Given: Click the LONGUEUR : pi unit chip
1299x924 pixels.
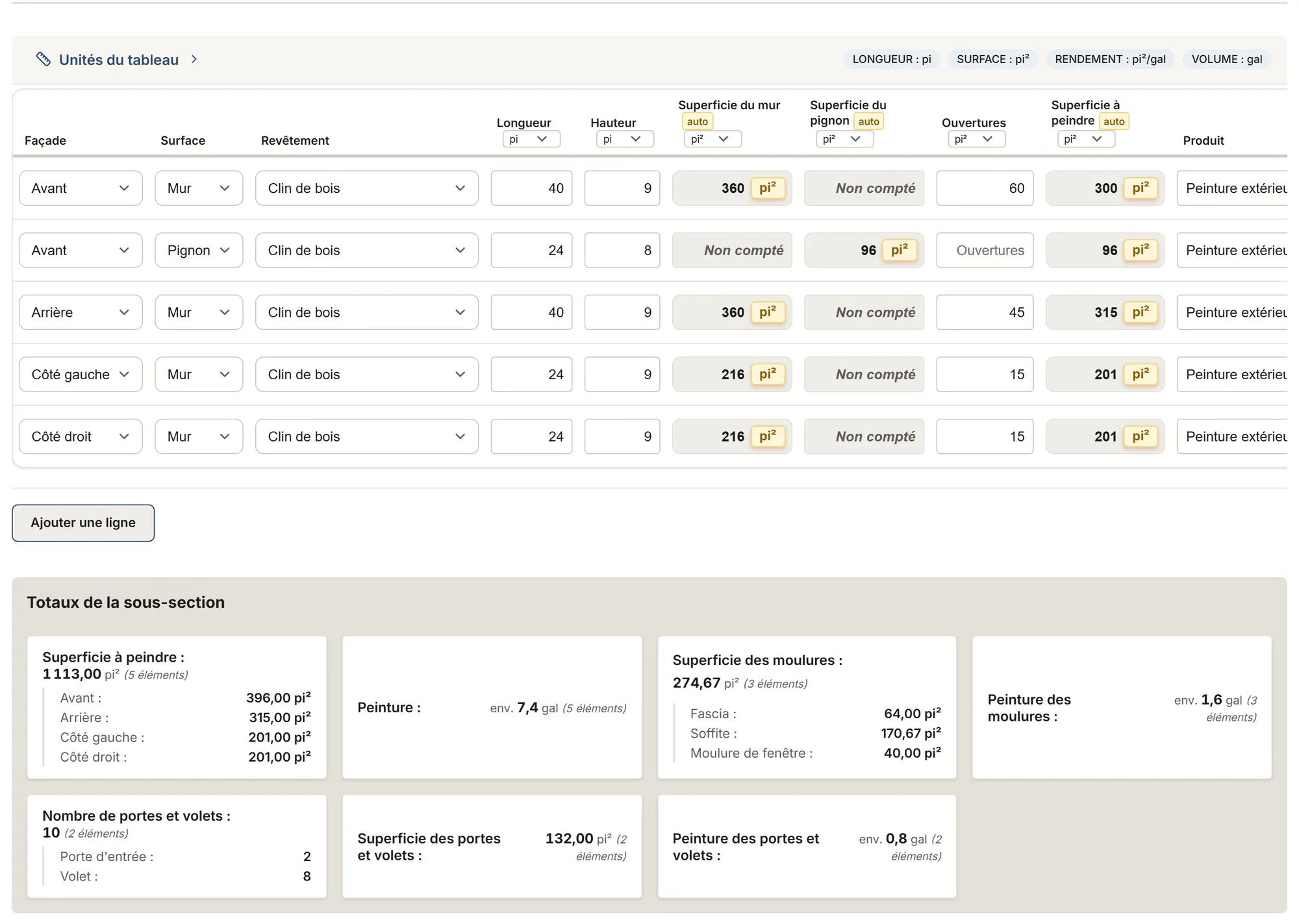Looking at the screenshot, I should [892, 59].
